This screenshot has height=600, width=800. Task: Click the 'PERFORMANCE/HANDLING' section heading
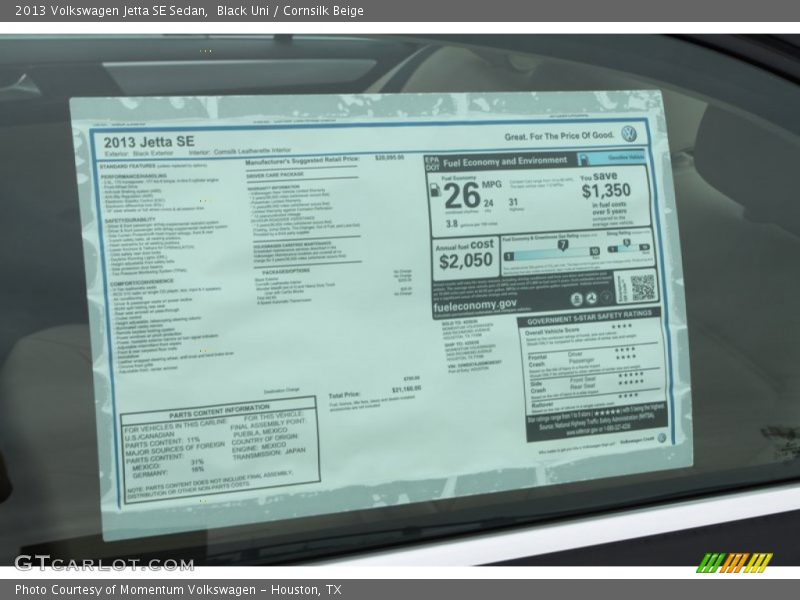click(x=134, y=176)
